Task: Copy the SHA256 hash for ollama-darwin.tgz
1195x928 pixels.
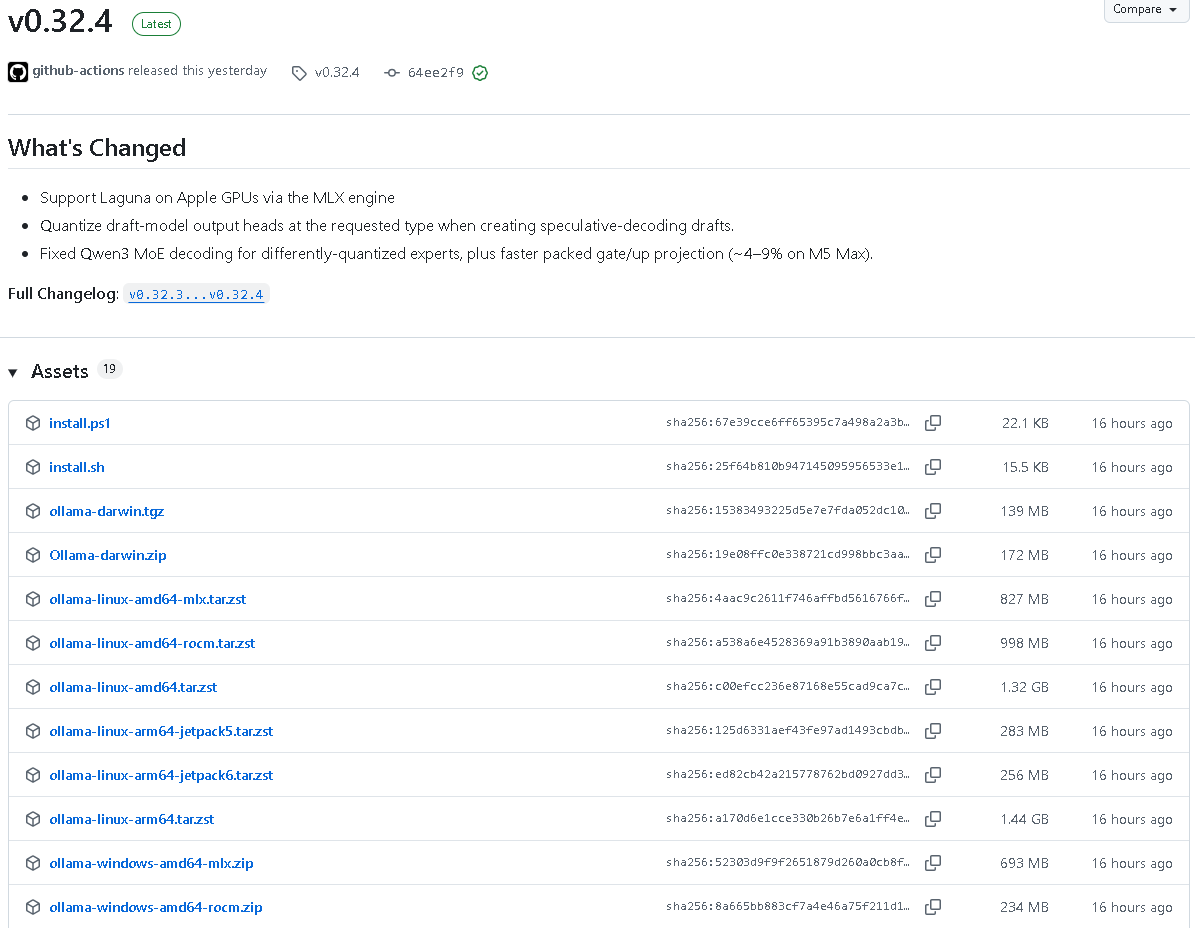Action: coord(933,511)
